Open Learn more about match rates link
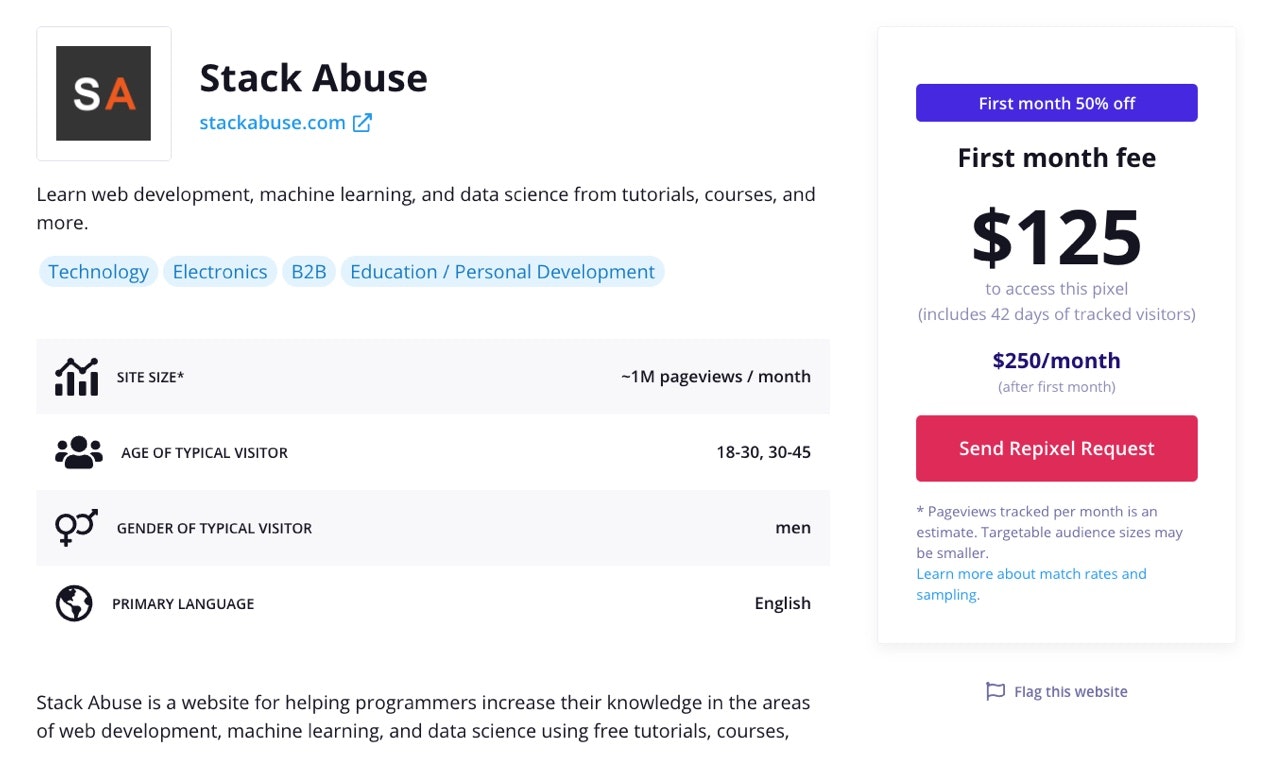This screenshot has width=1270, height=760. (1031, 574)
